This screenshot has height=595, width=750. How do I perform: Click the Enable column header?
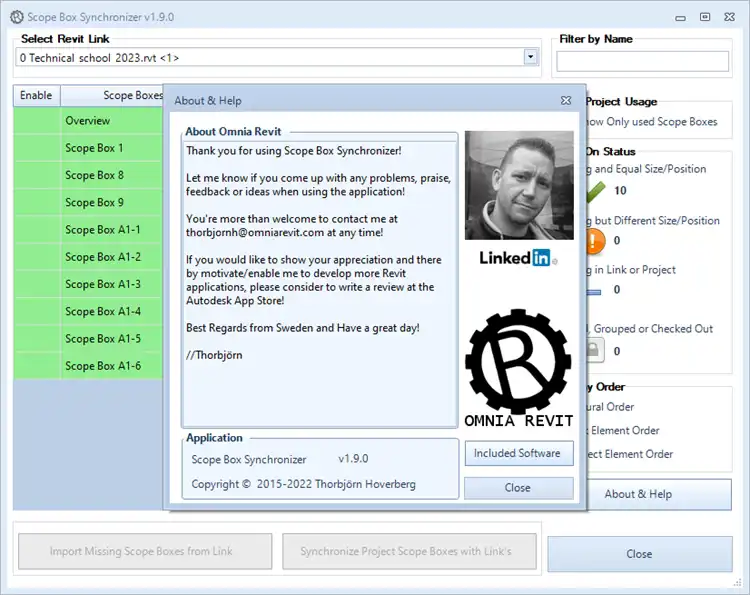click(x=36, y=96)
